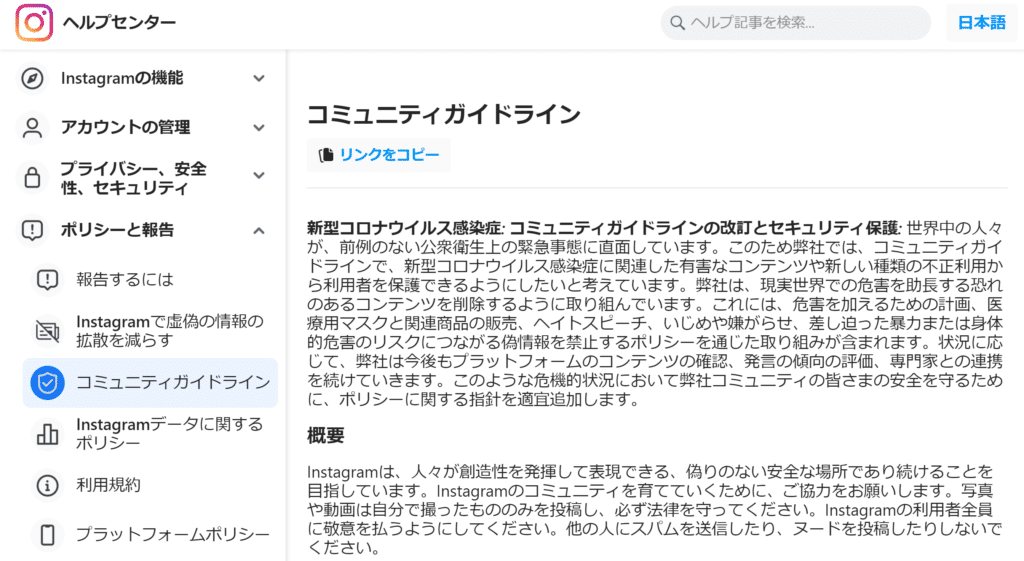Click the Instagram logo icon
1024x561 pixels.
[x=34, y=23]
